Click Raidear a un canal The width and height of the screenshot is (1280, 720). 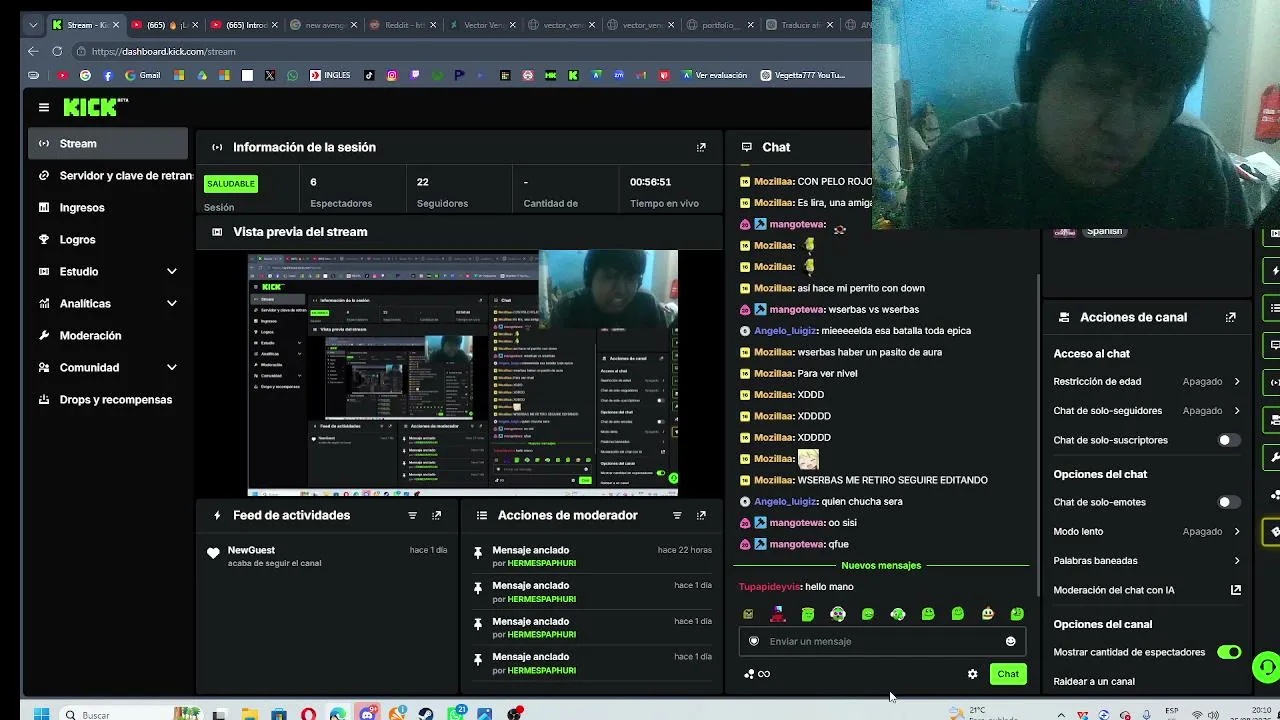click(1094, 681)
